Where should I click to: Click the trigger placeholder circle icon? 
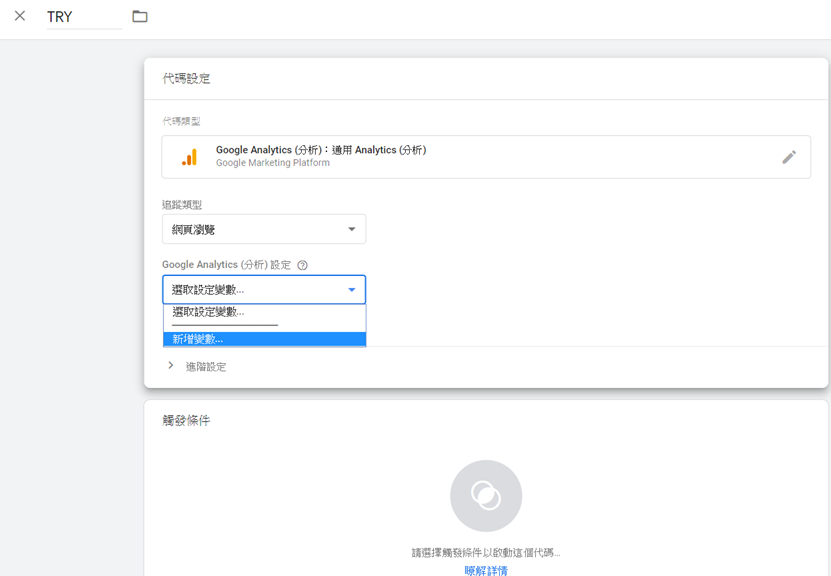click(486, 495)
